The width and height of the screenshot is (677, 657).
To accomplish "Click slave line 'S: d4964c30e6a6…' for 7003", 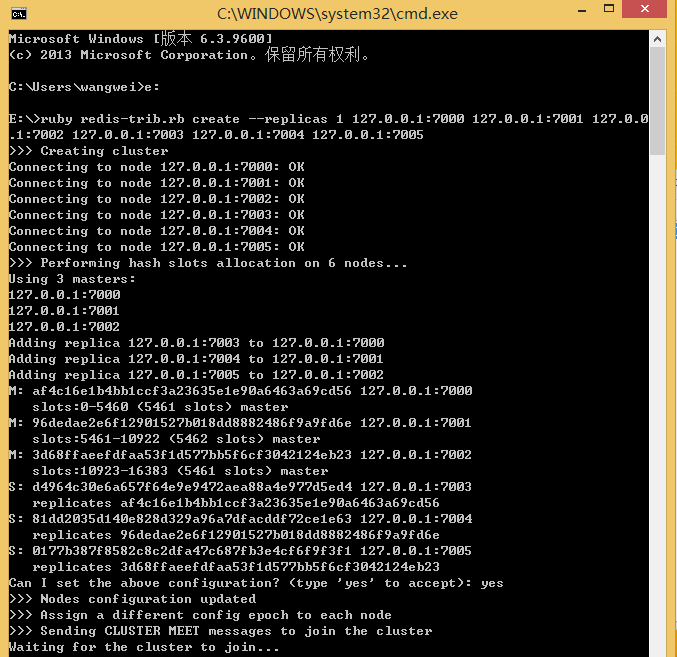I will click(x=240, y=486).
